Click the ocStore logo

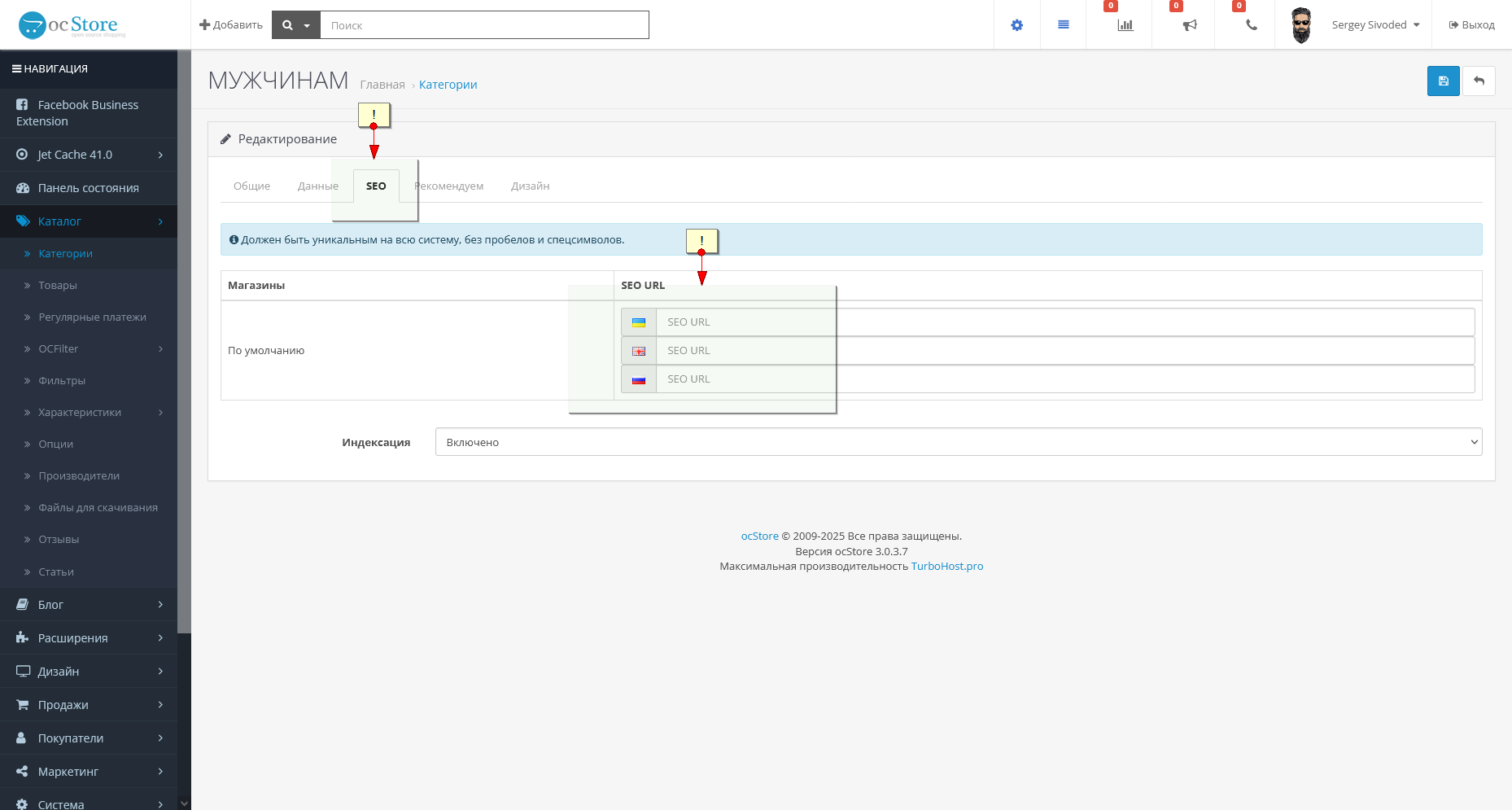pyautogui.click(x=72, y=25)
